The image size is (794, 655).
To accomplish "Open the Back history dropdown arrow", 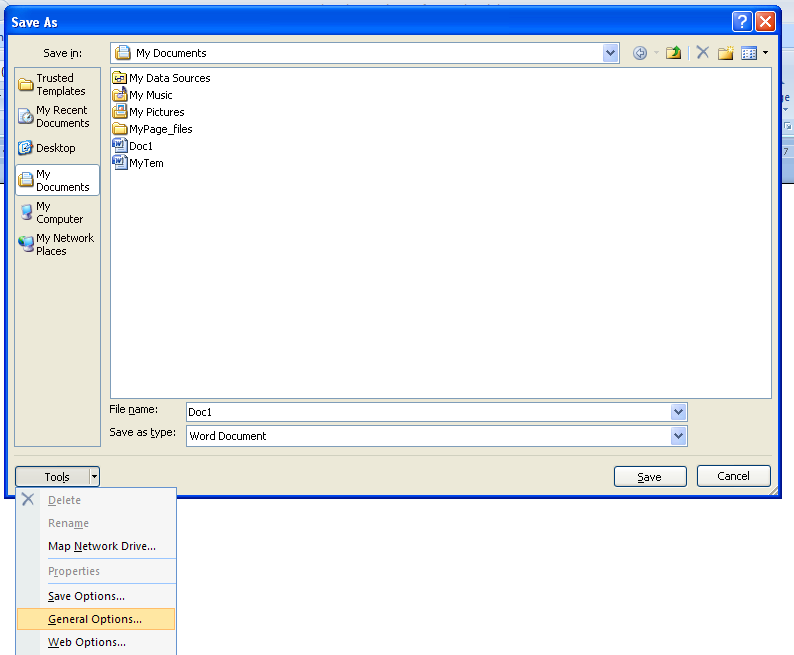I will coord(656,53).
